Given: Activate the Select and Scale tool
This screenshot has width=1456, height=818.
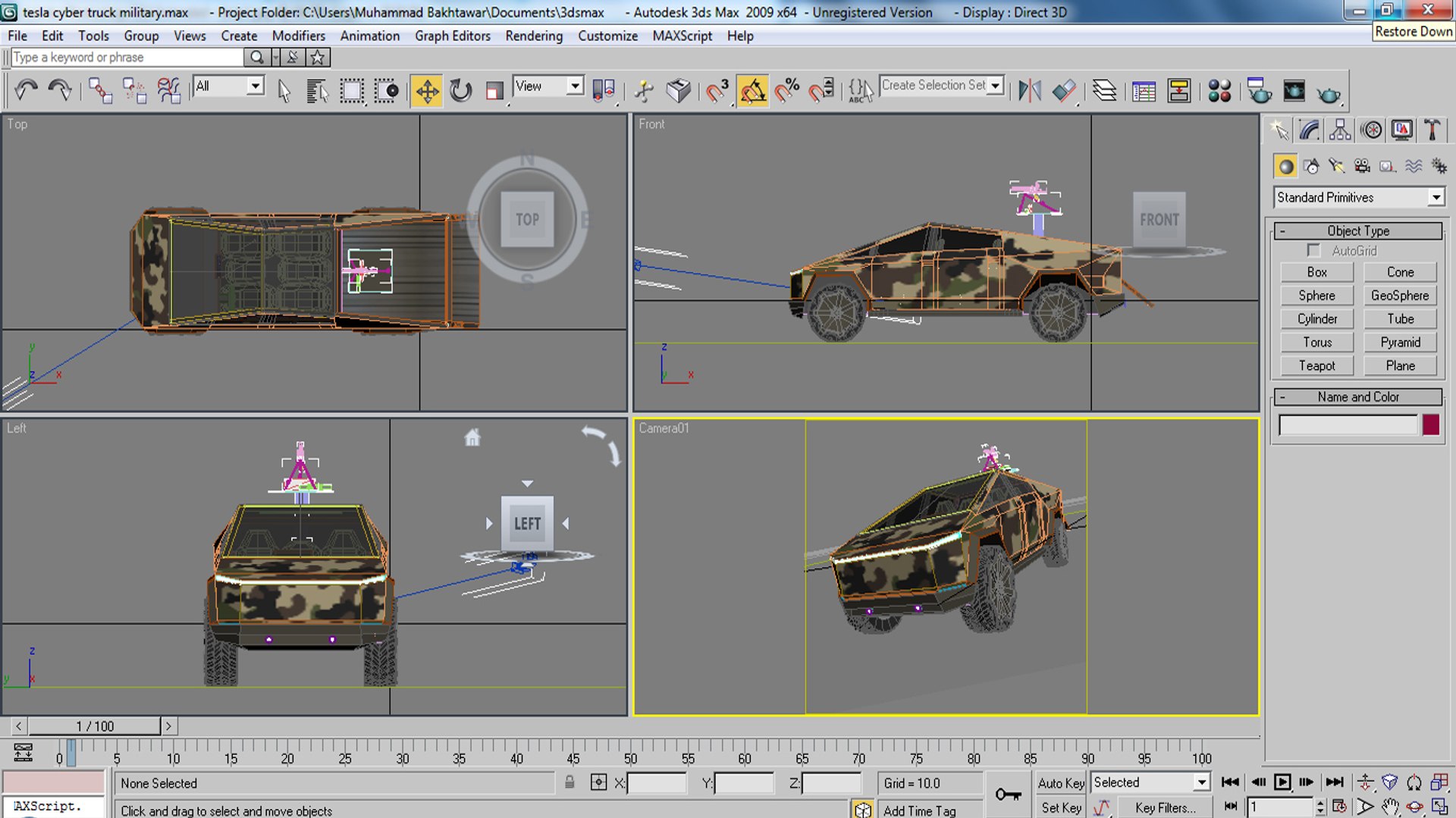Looking at the screenshot, I should pyautogui.click(x=494, y=90).
